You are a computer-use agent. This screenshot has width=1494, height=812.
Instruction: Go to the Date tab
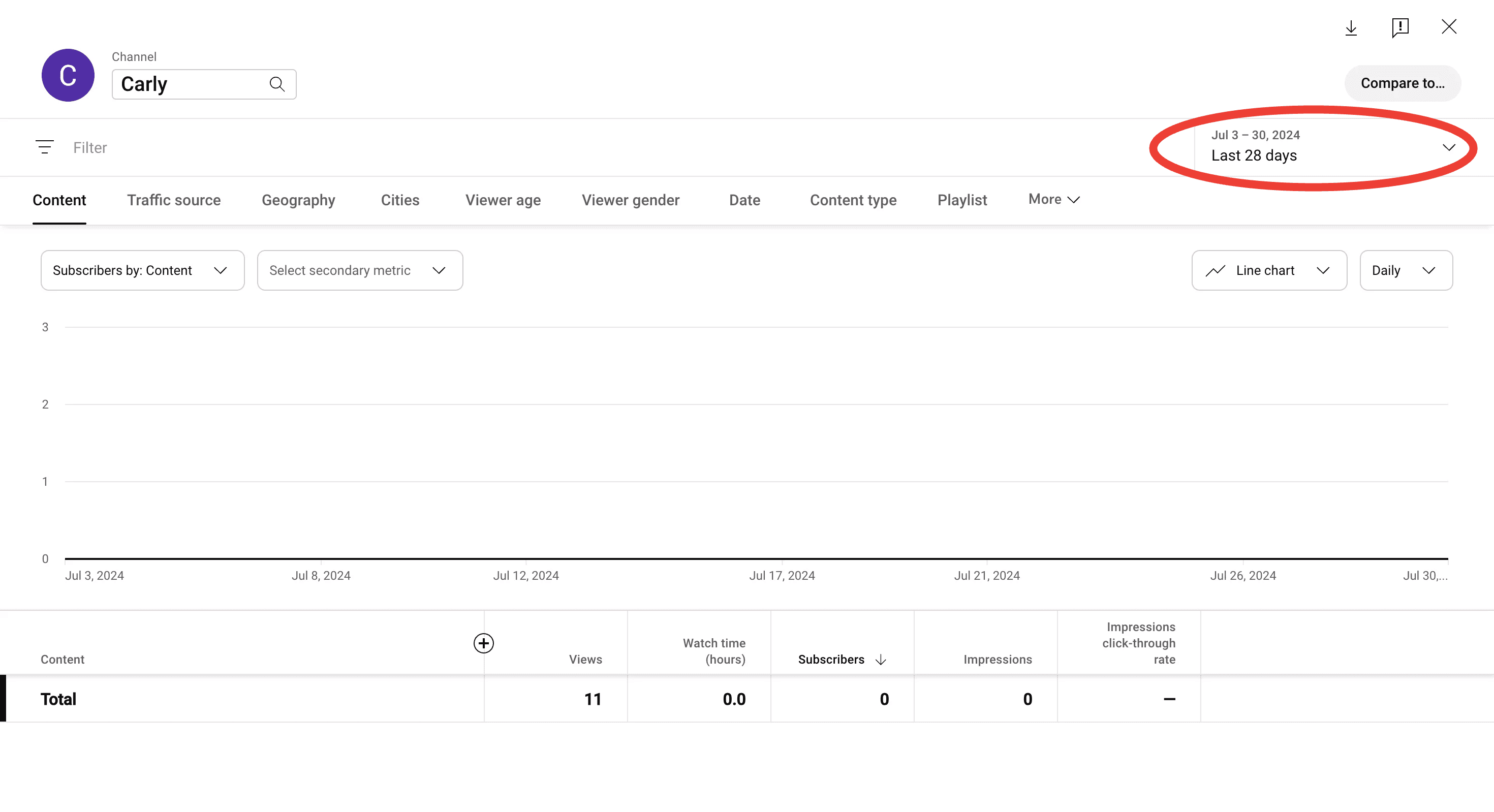coord(744,200)
